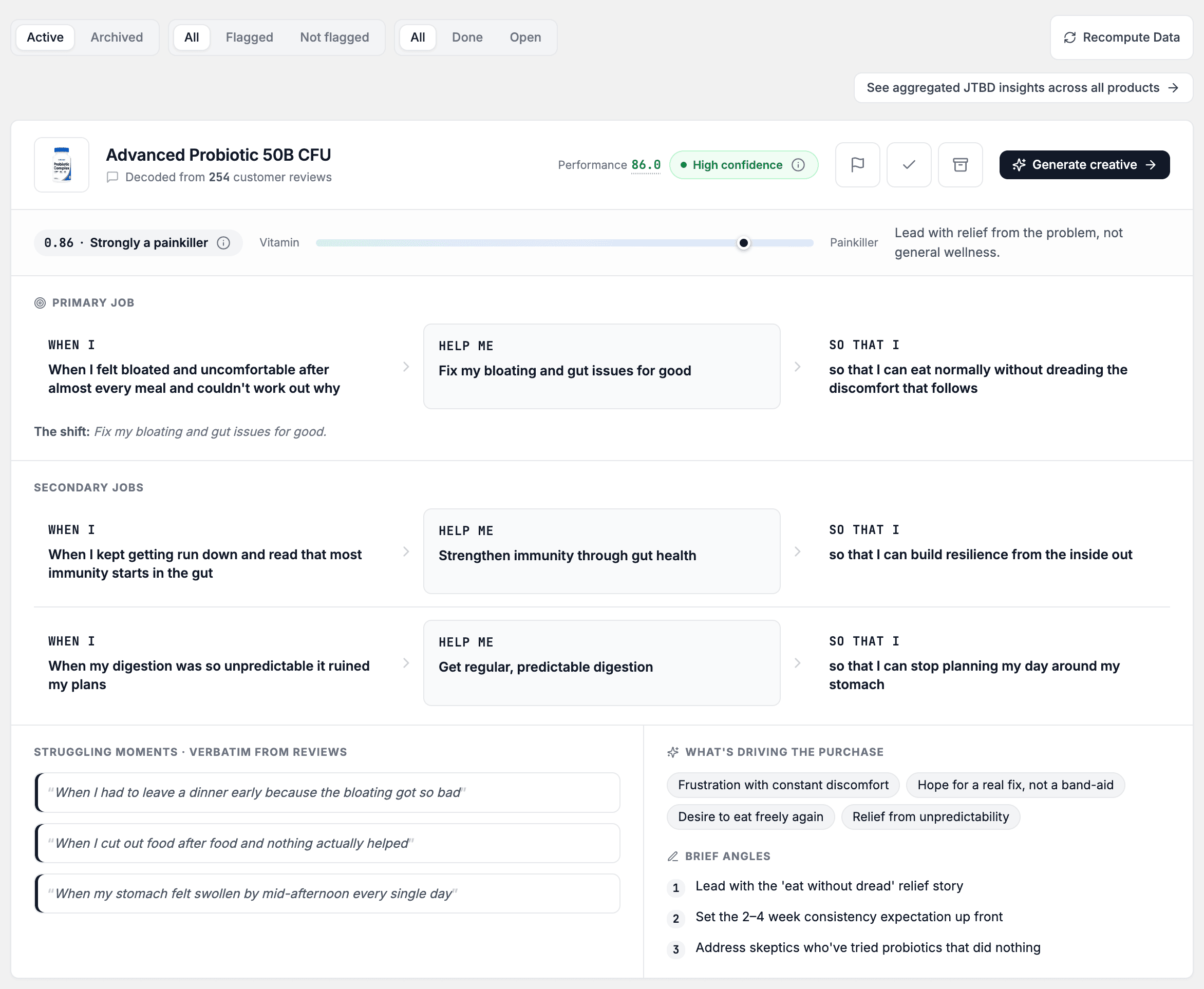1204x989 pixels.
Task: Click chevron after 'Strengthen immunity' card
Action: tap(797, 551)
